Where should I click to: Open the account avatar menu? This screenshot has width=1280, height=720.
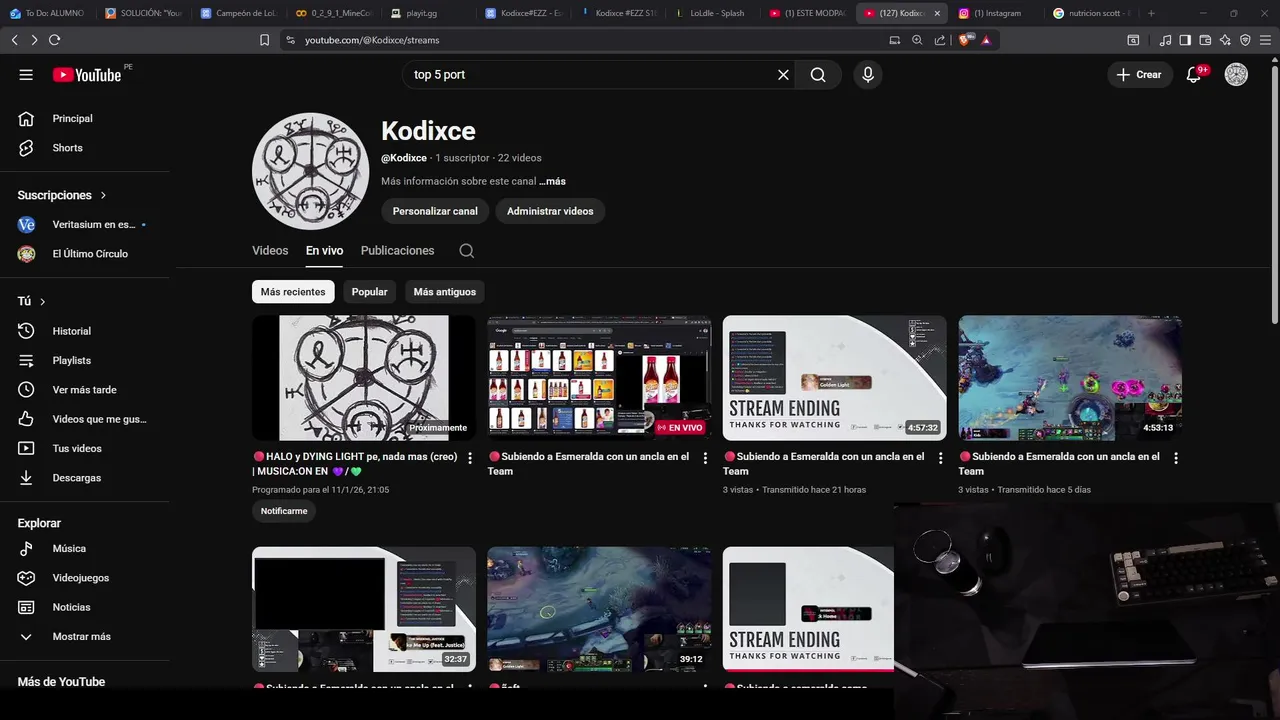point(1236,75)
